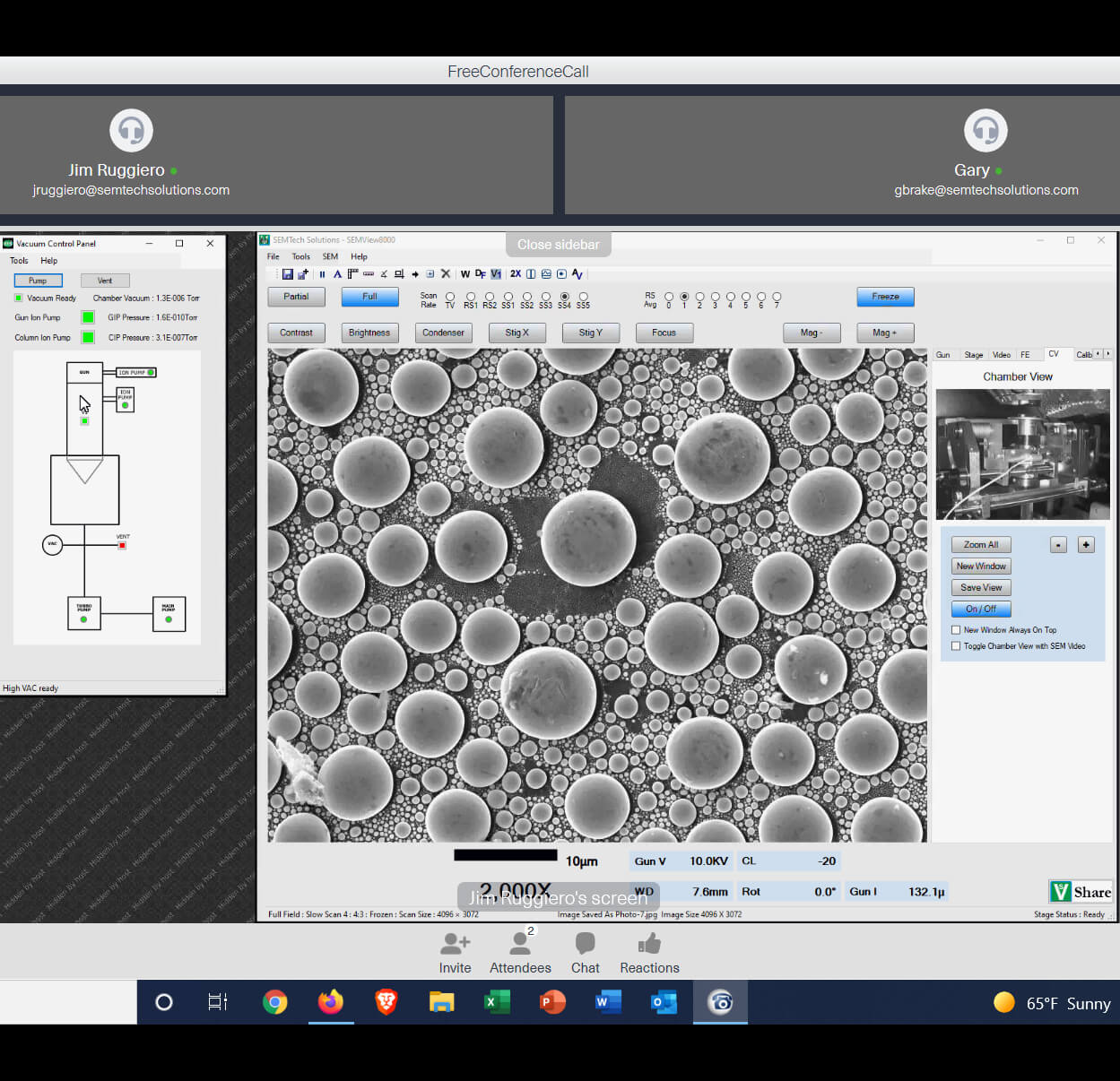
Task: Select the text annotation 'A' tool
Action: tap(337, 274)
